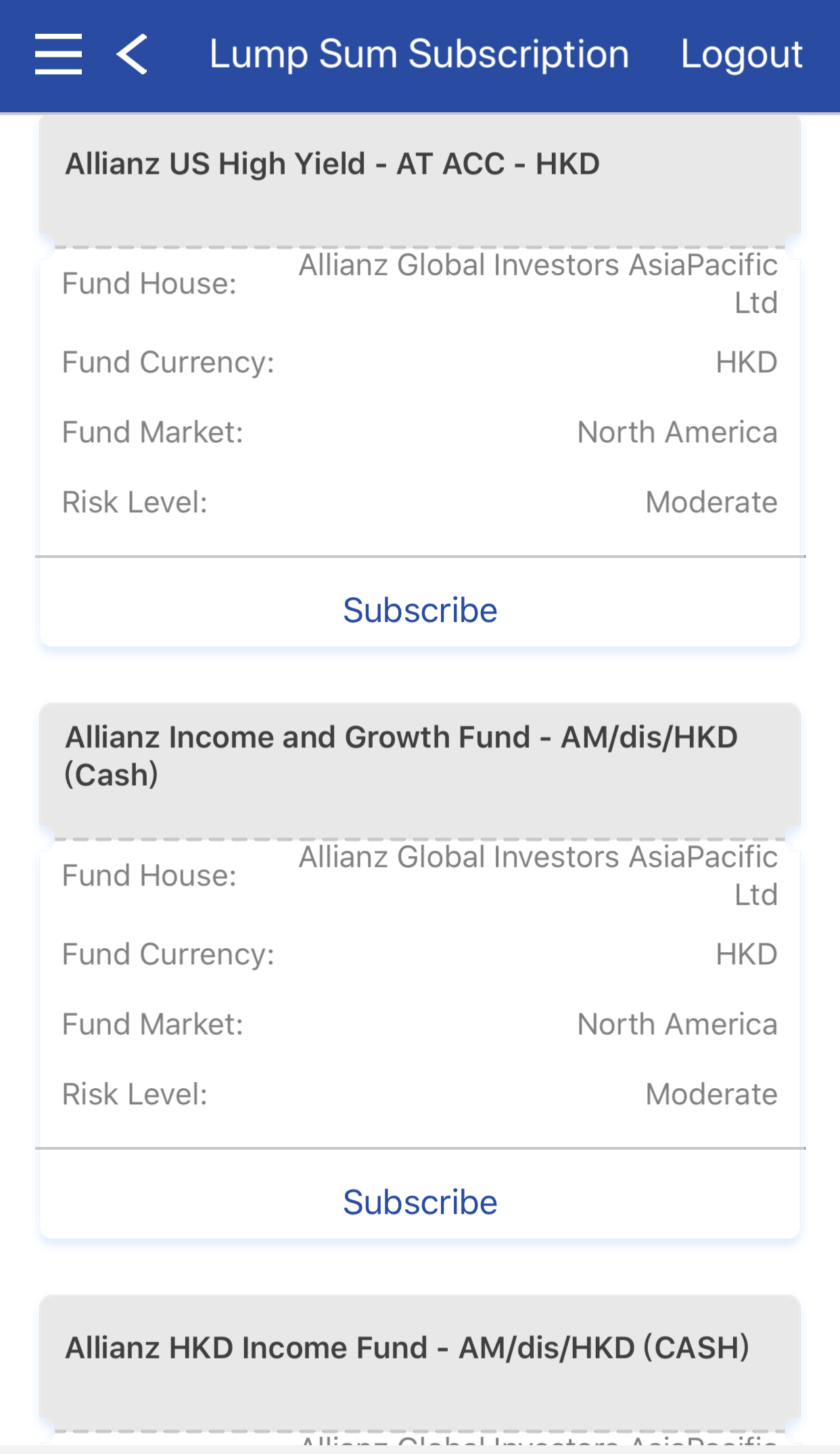Screen dimensions: 840x1454
Task: Click Risk Level label in Income and Growth card
Action: coord(135,1094)
